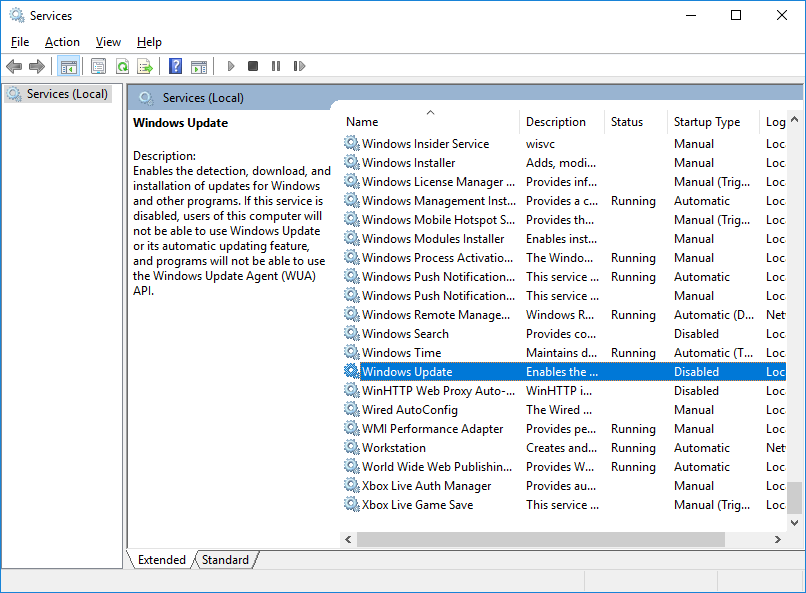This screenshot has height=593, width=806.
Task: Click gear icon of Xbox Live Auth Manager
Action: (352, 485)
